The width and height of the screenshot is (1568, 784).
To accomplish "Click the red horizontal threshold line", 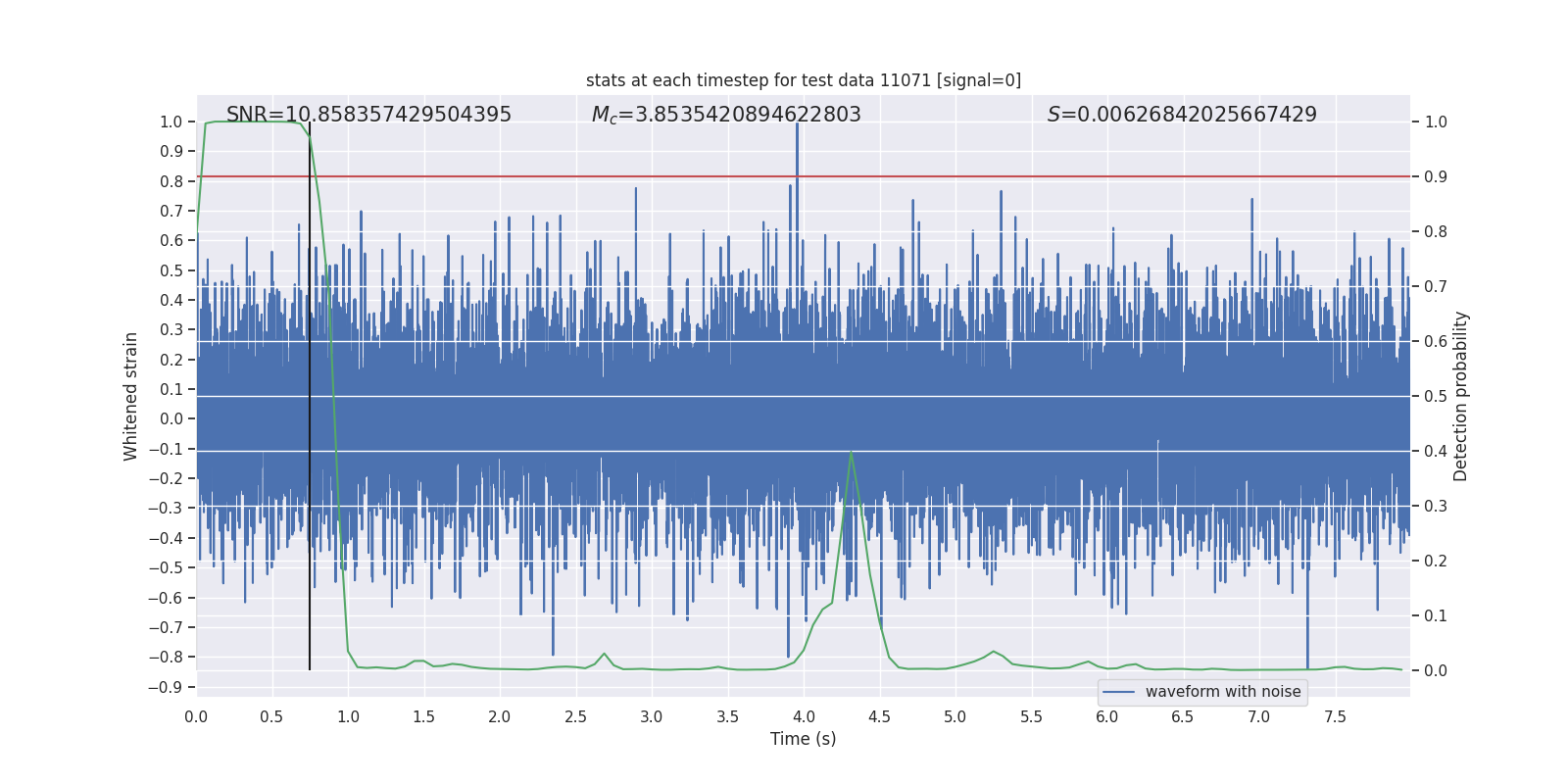I will 980,176.
